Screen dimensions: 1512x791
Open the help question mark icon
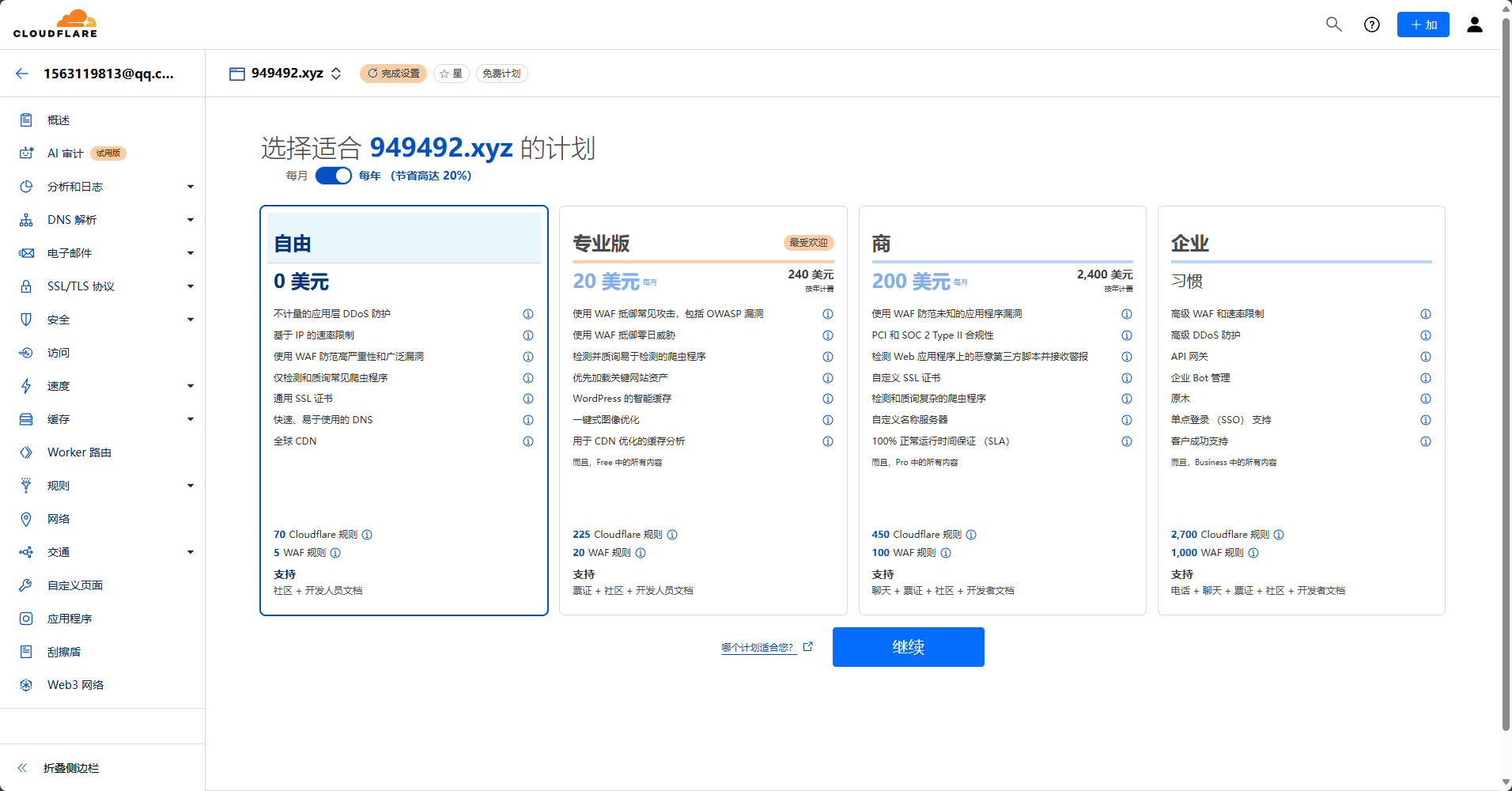pyautogui.click(x=1372, y=25)
